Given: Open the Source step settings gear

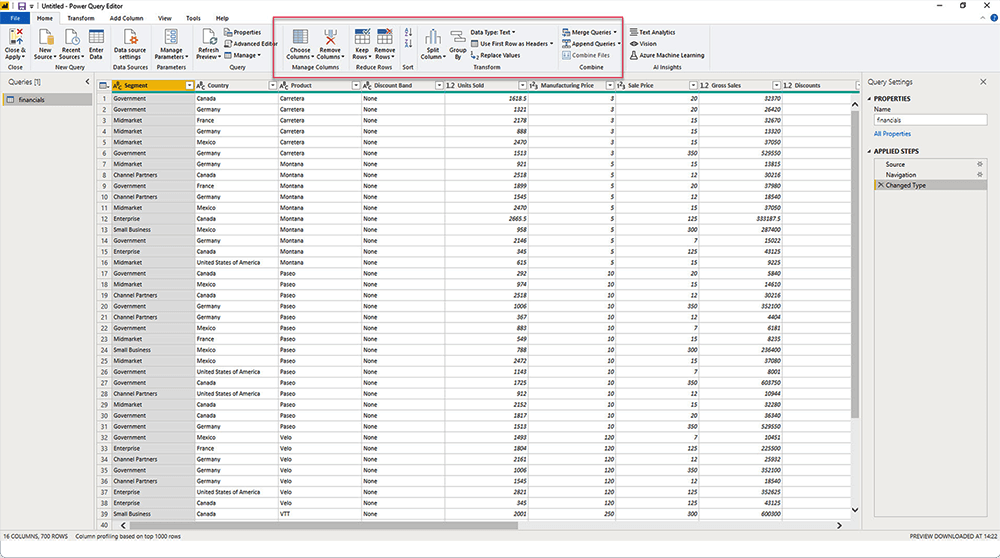Looking at the screenshot, I should coord(980,164).
